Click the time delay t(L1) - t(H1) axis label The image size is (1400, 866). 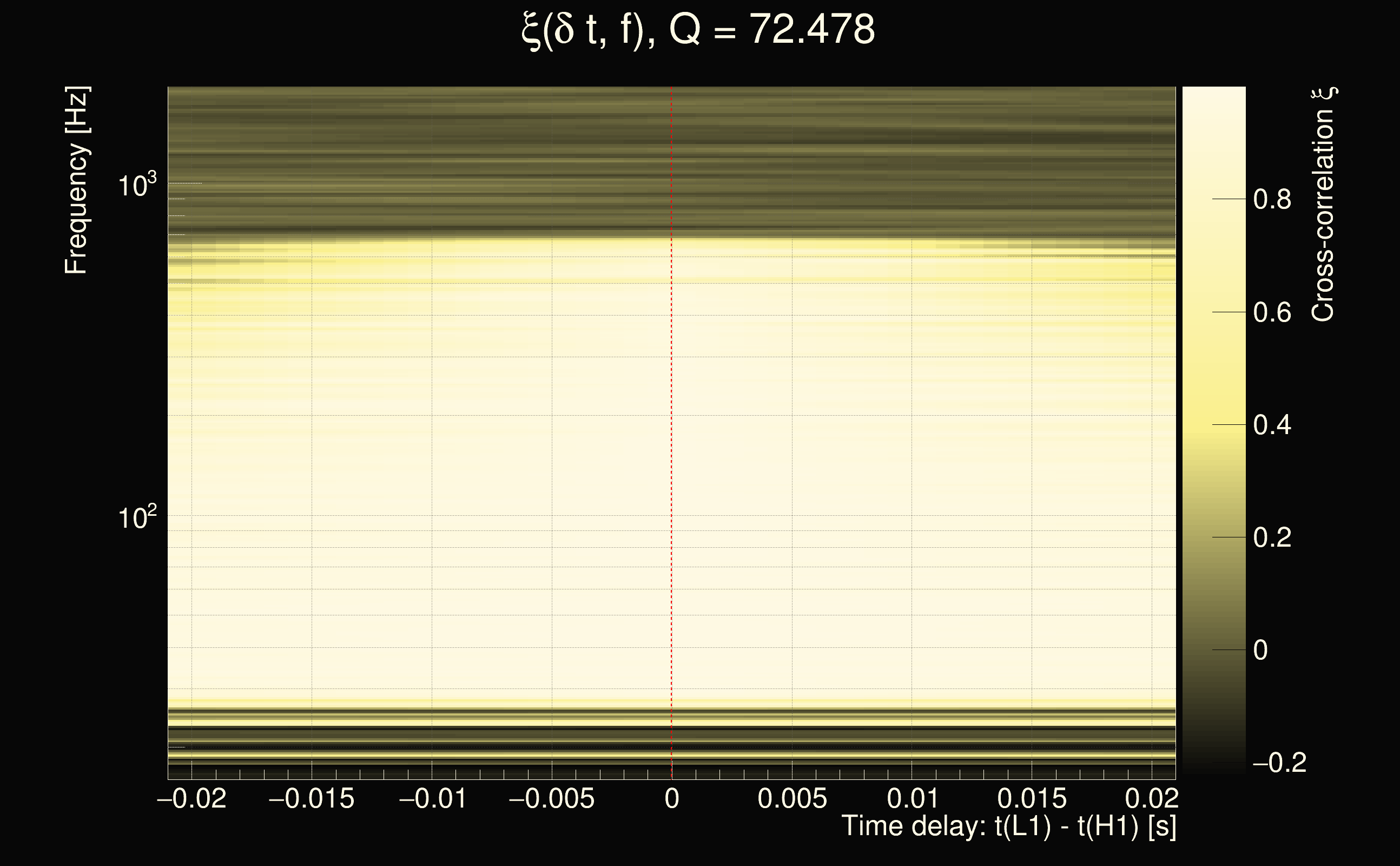[1009, 826]
